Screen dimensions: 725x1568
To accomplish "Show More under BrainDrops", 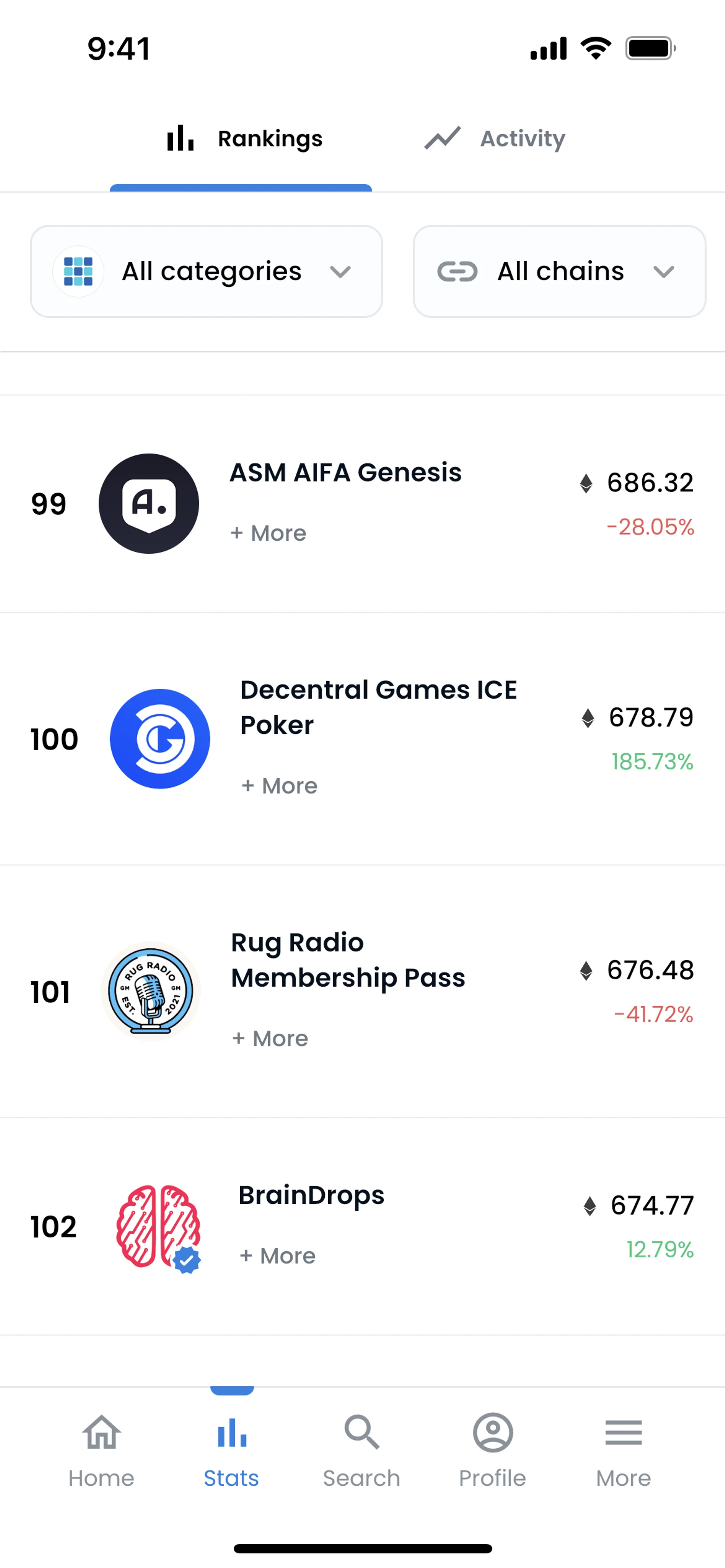I will click(278, 1256).
